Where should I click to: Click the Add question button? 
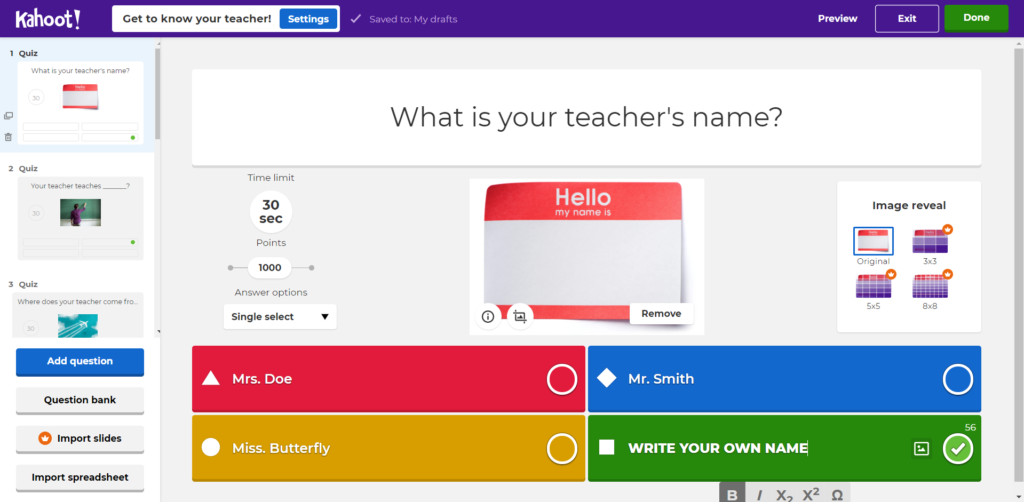(80, 361)
